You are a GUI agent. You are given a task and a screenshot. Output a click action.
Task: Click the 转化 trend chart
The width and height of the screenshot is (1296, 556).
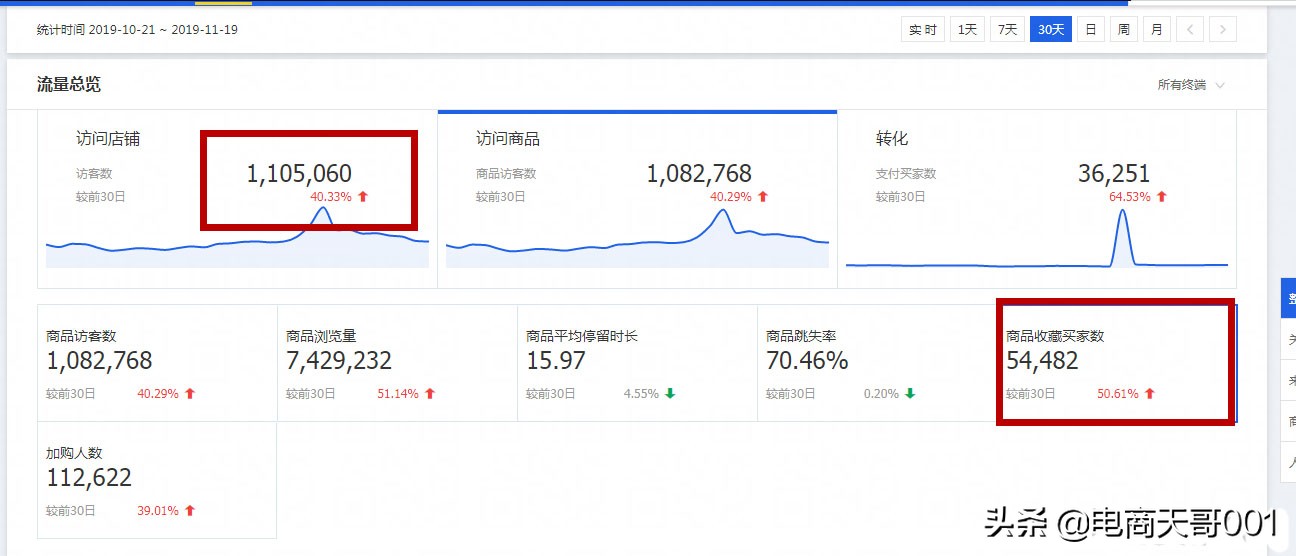(1037, 237)
